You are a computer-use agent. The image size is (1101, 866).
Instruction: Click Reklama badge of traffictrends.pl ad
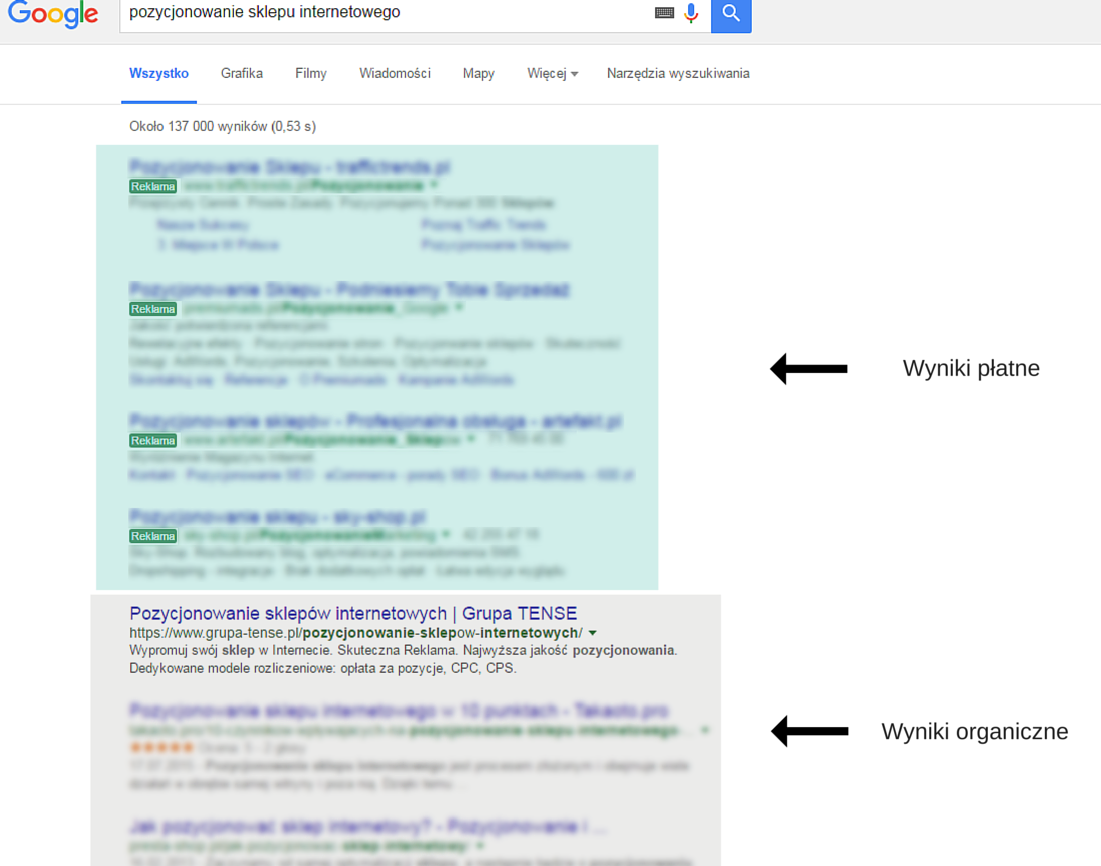click(153, 186)
